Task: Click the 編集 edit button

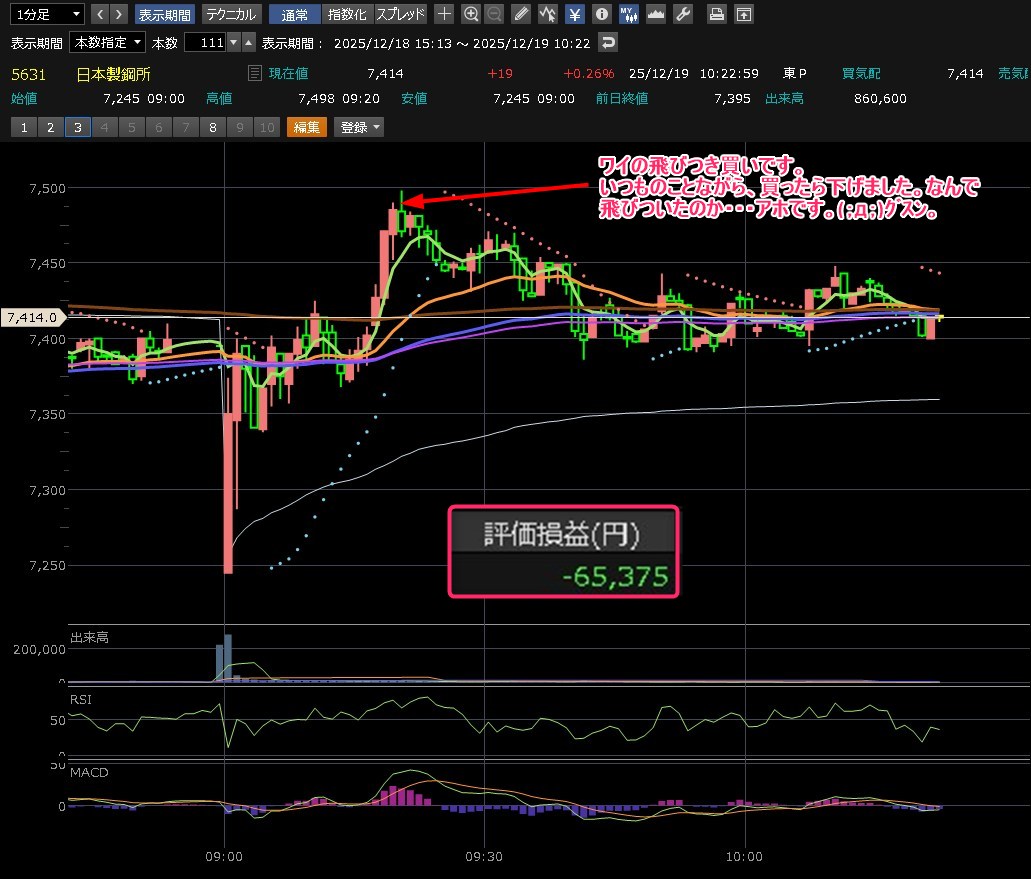Action: (x=306, y=127)
